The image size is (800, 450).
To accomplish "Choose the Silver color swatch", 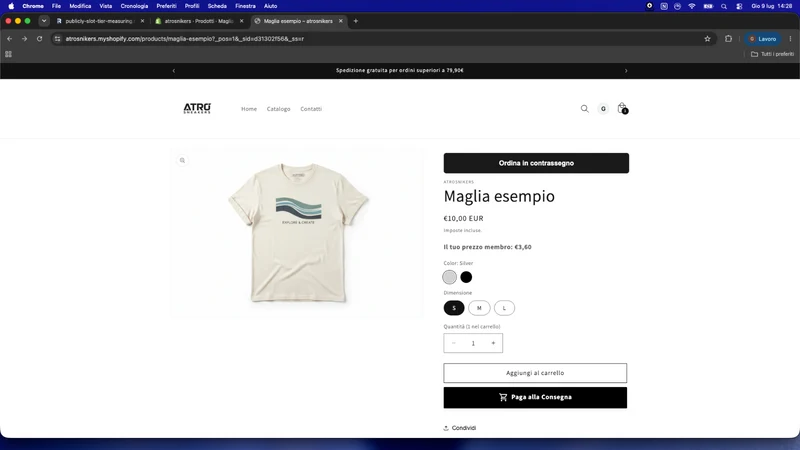I will point(449,277).
